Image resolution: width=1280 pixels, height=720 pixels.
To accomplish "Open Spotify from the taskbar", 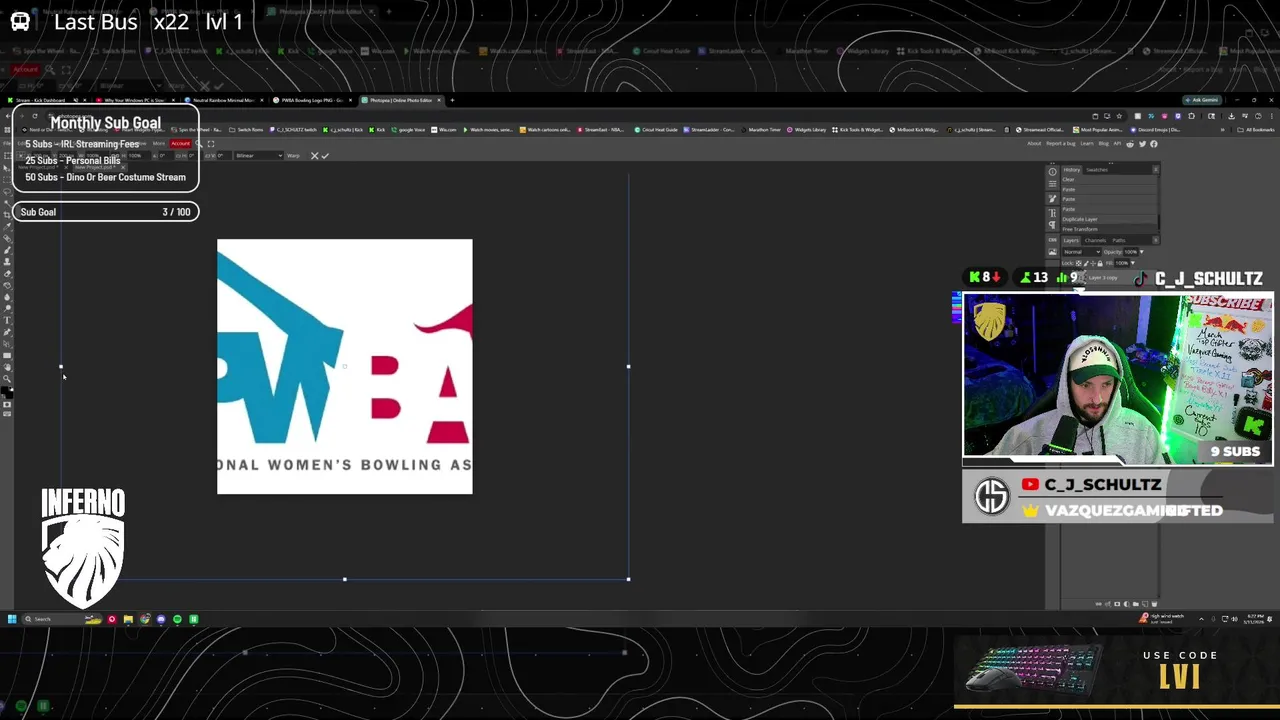I will pyautogui.click(x=177, y=619).
